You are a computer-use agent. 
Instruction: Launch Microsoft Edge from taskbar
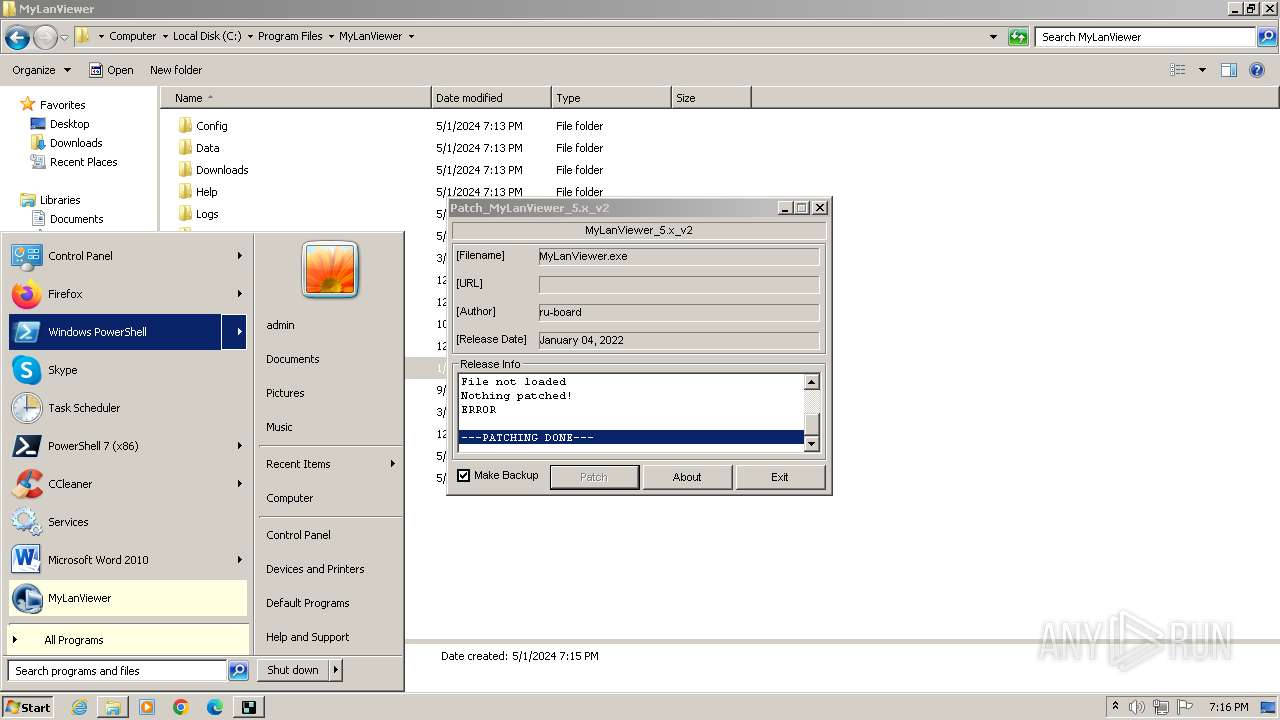(x=215, y=707)
